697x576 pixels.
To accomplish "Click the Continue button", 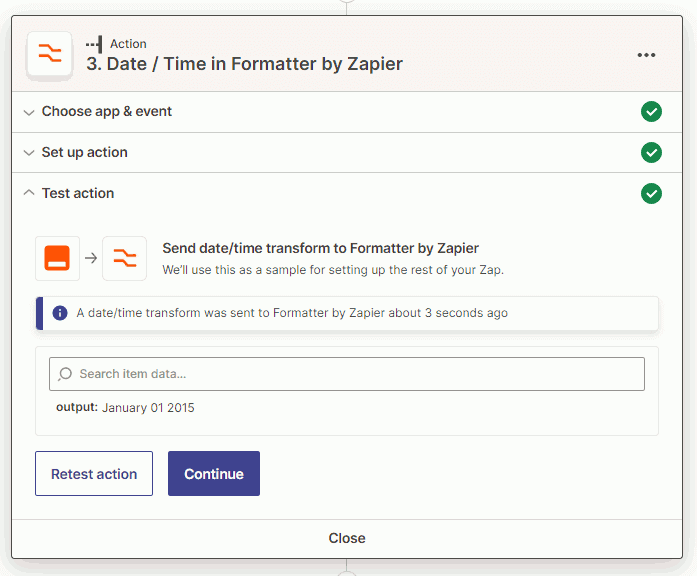I will coord(214,474).
